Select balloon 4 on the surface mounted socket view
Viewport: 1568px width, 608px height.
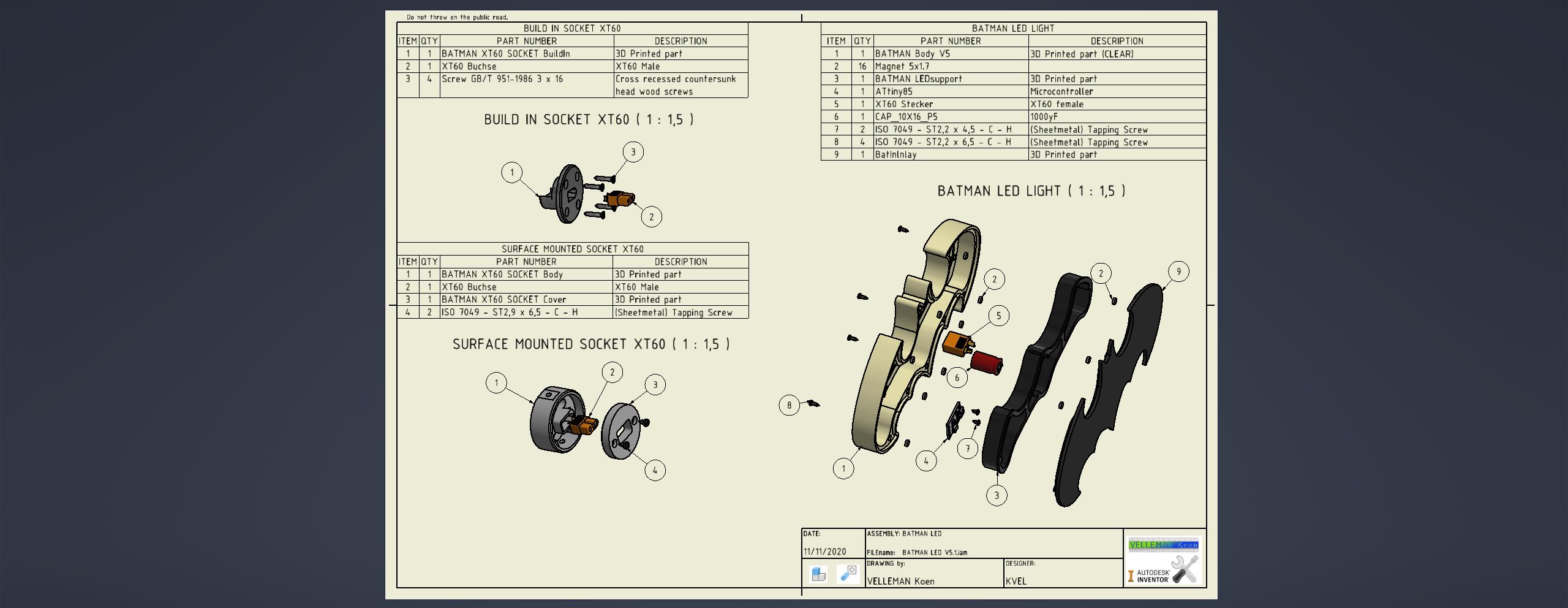pos(655,470)
